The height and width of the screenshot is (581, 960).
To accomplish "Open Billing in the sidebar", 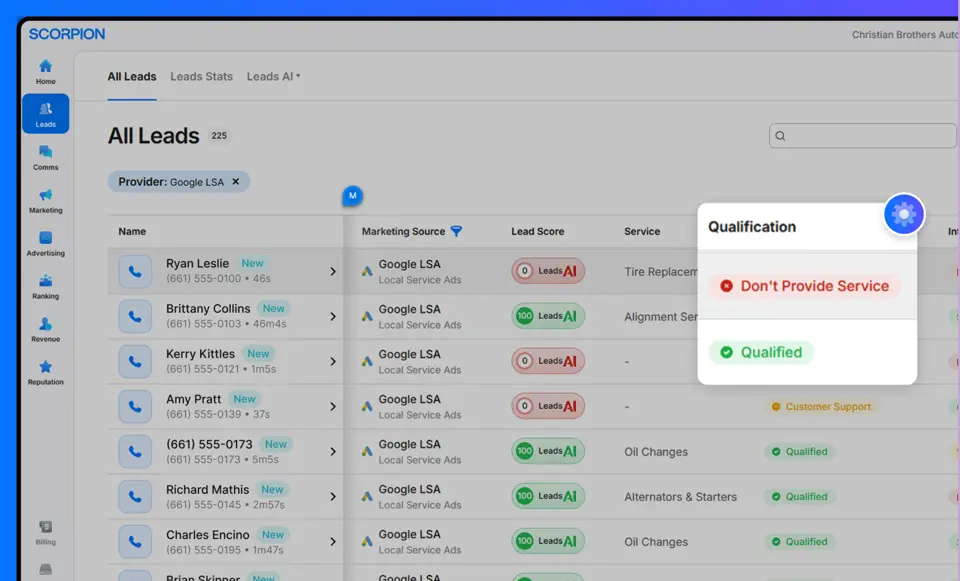I will tap(45, 532).
